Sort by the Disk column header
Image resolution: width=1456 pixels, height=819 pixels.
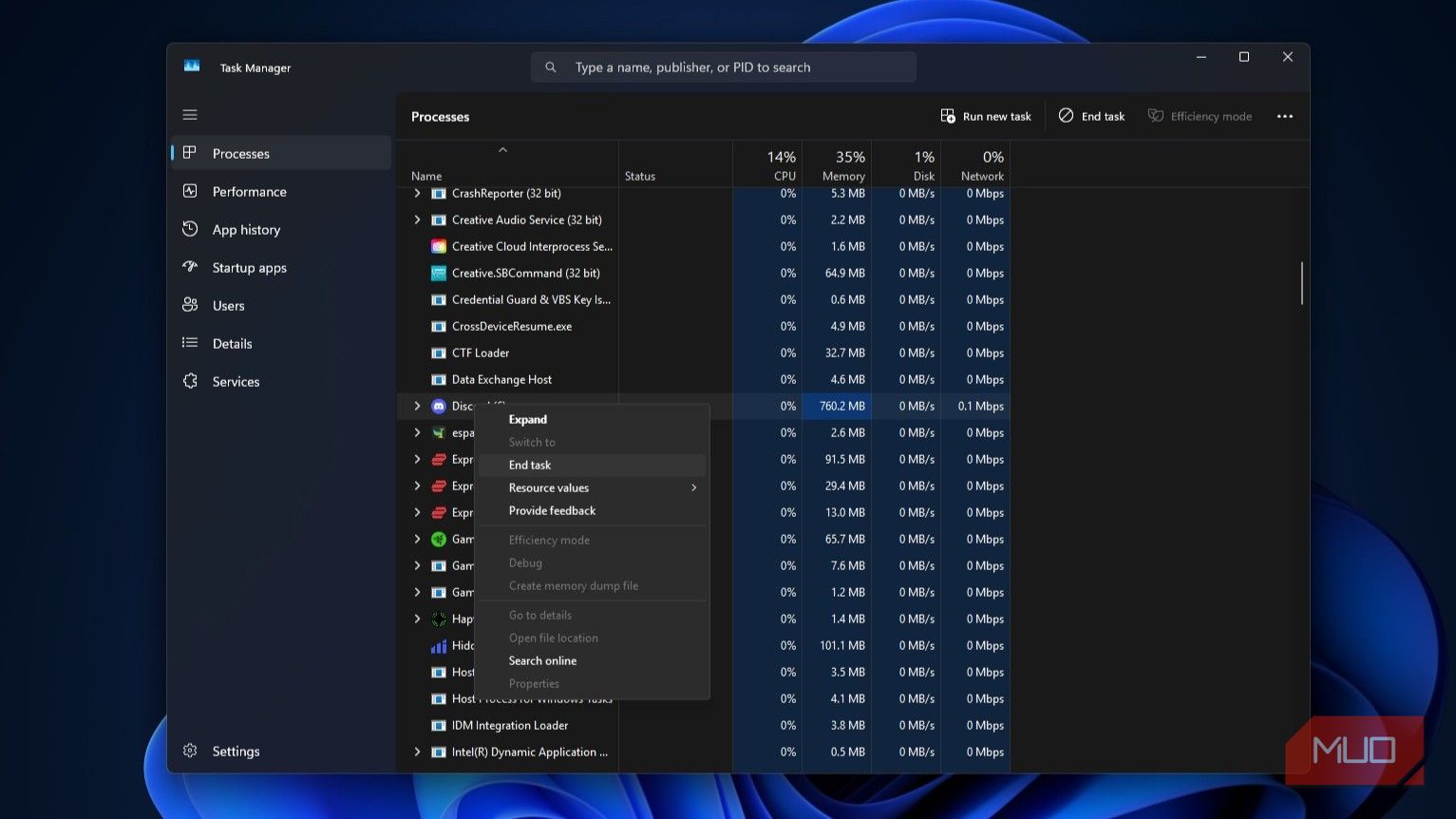(906, 163)
